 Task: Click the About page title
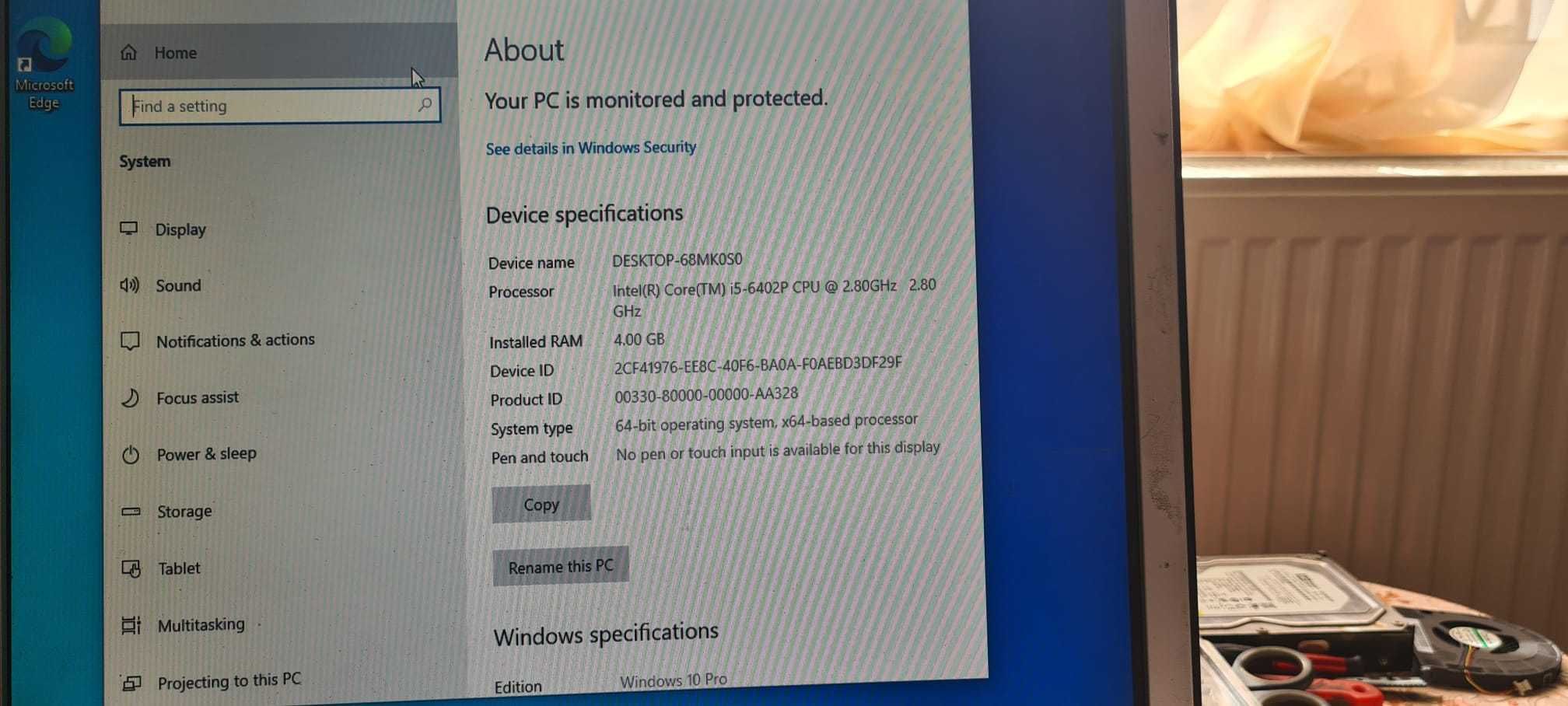point(524,51)
